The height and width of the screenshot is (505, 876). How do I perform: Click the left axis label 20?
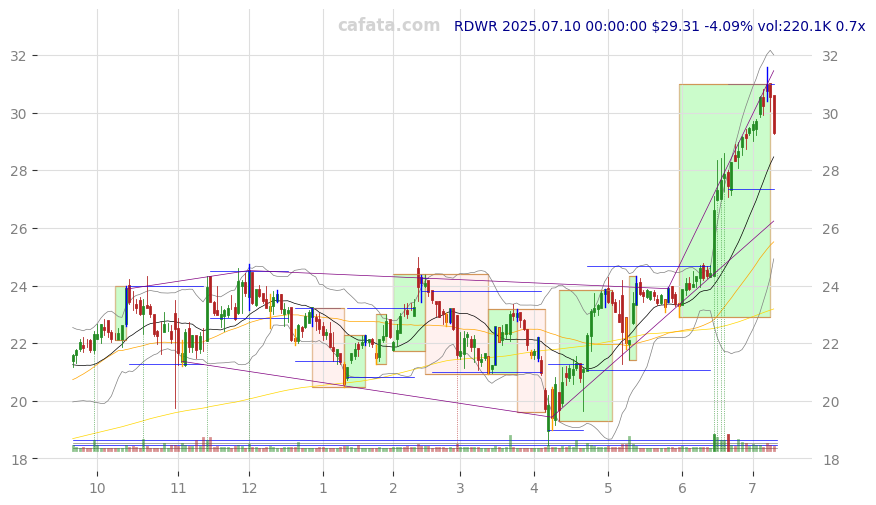click(x=18, y=402)
